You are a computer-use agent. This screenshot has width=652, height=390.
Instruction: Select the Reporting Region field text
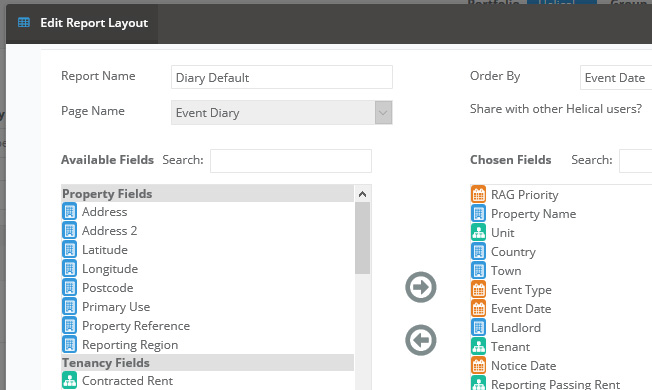[x=130, y=345]
